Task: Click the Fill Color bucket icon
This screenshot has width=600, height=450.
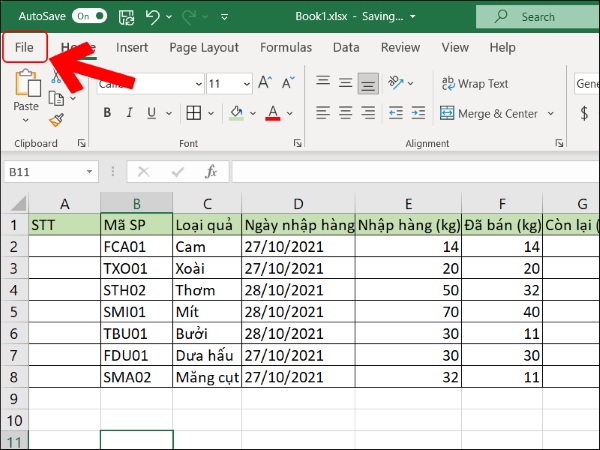Action: tap(236, 113)
